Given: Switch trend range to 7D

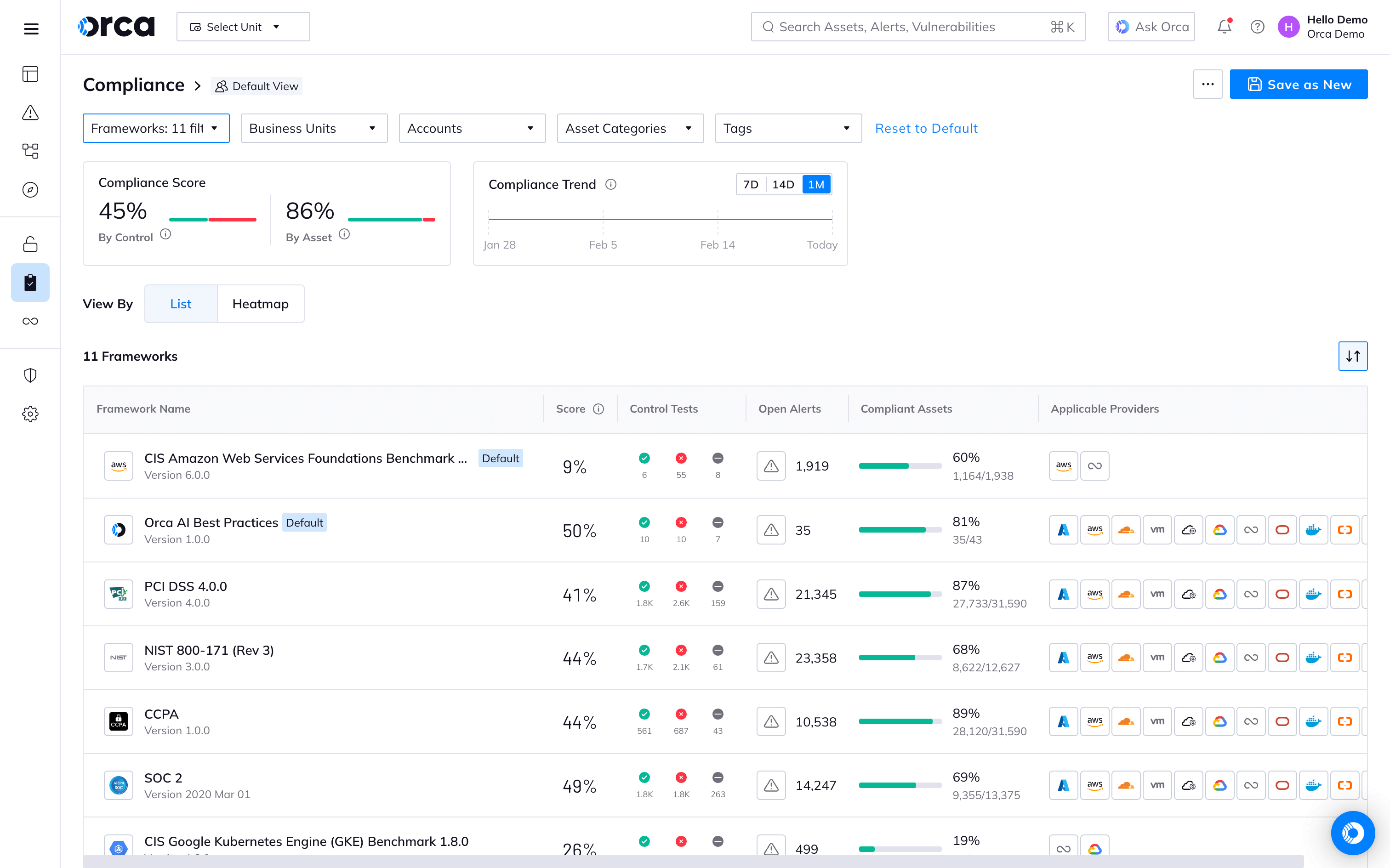Looking at the screenshot, I should pos(751,184).
